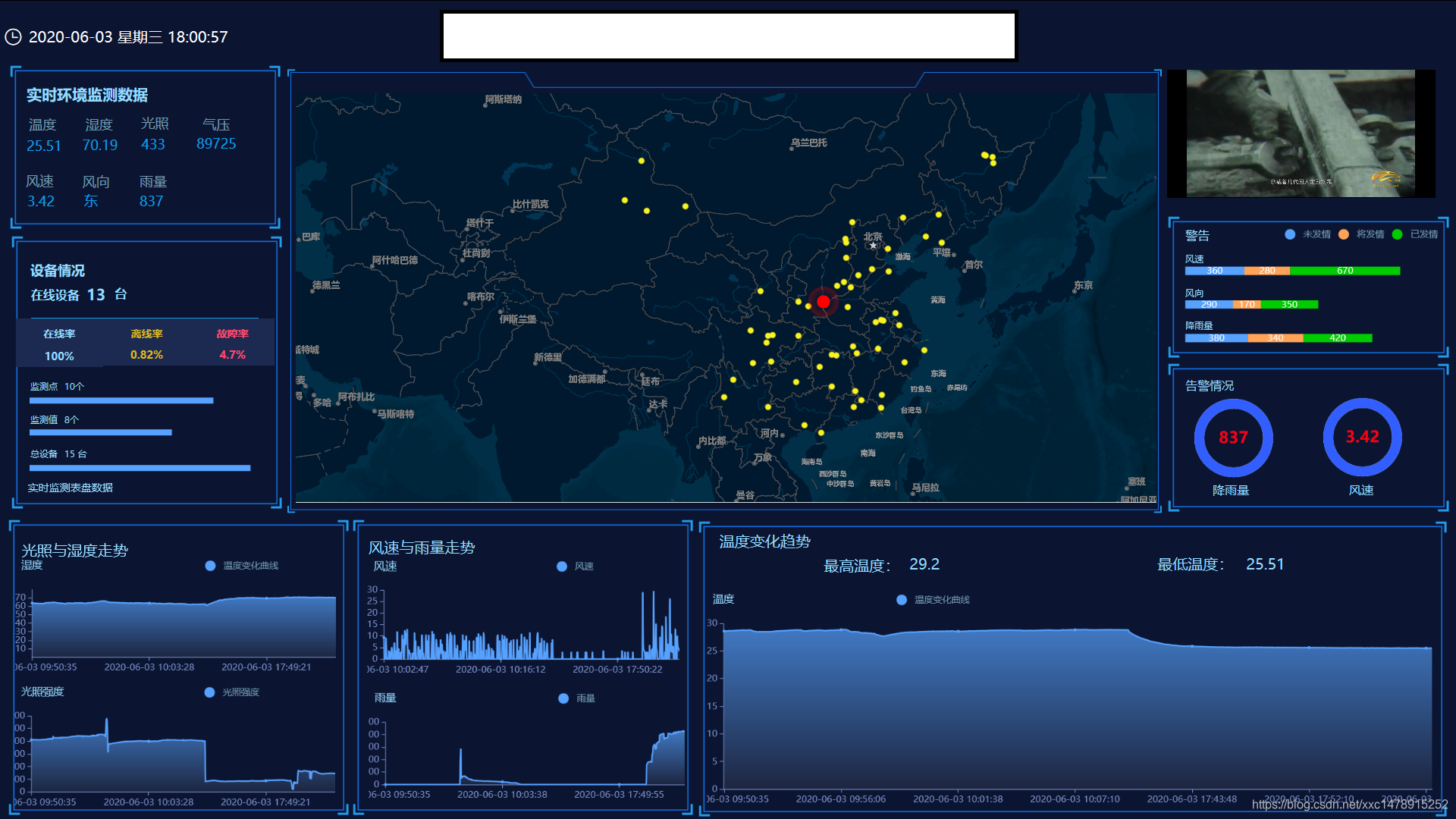
Task: Click the green 670 wind speed bar segment
Action: [1345, 271]
